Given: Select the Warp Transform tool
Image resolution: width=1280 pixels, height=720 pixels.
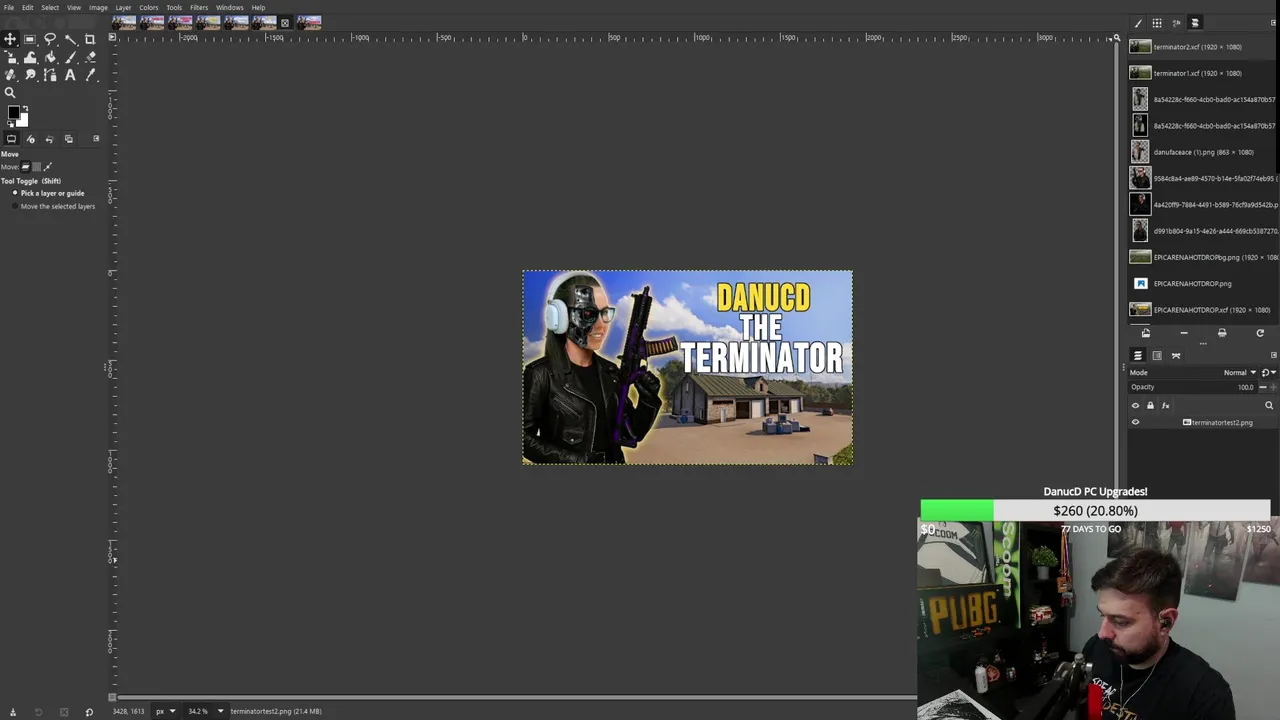Looking at the screenshot, I should (30, 57).
